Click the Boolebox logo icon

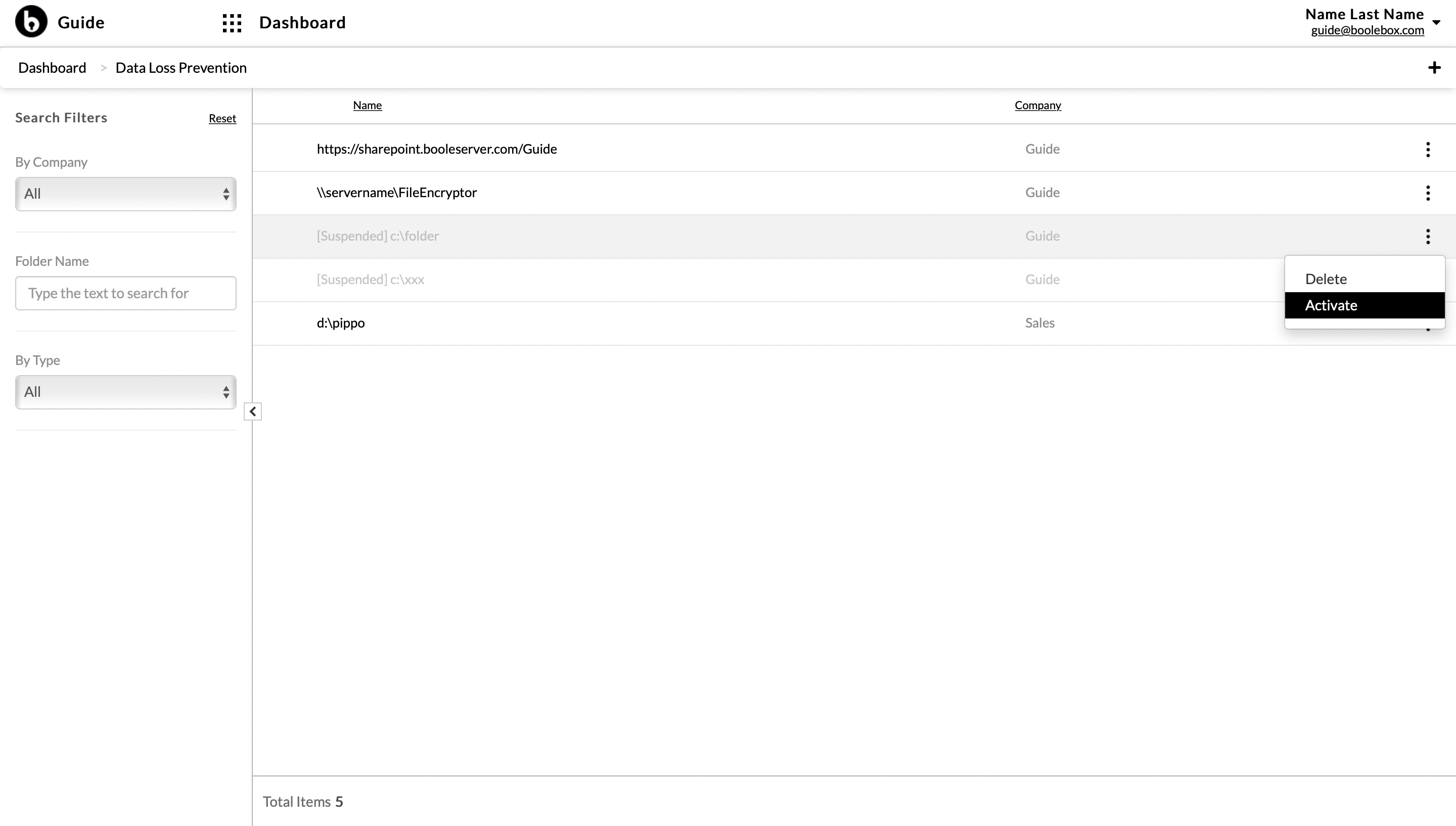click(31, 22)
